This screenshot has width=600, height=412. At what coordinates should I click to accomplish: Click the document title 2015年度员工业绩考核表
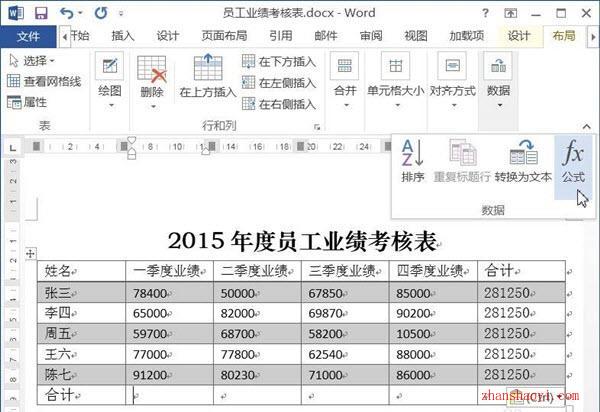[x=302, y=241]
